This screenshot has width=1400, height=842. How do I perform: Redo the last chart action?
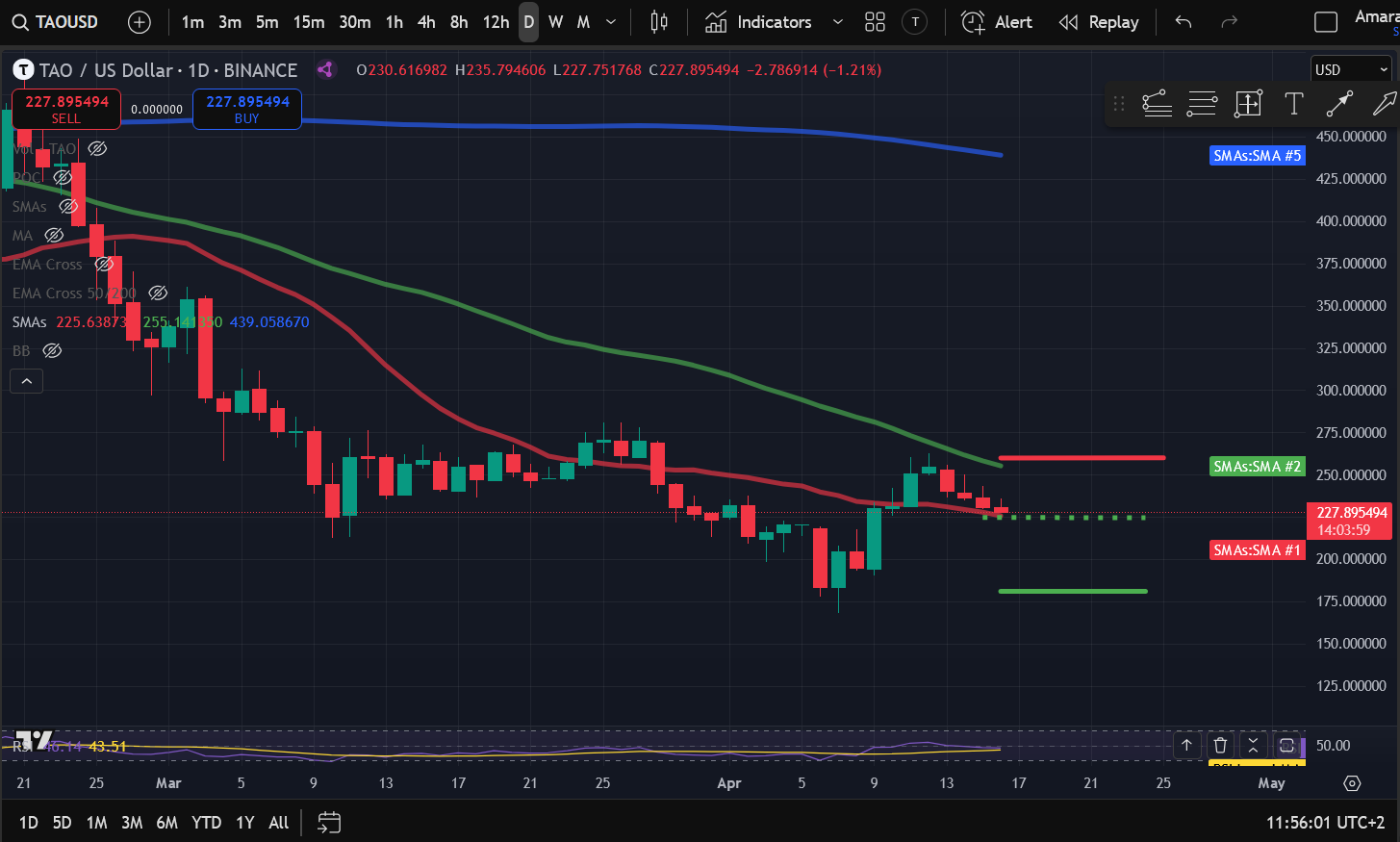tap(1229, 22)
